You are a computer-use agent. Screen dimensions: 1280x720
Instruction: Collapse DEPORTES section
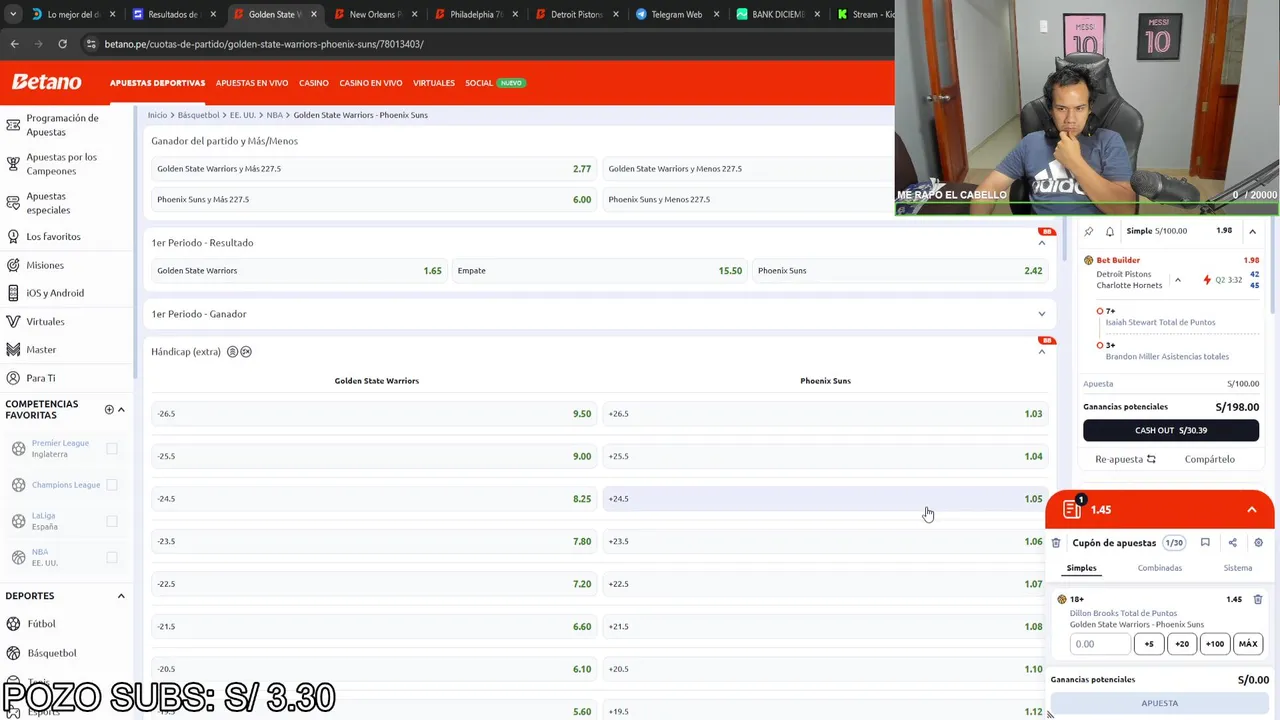tap(121, 596)
